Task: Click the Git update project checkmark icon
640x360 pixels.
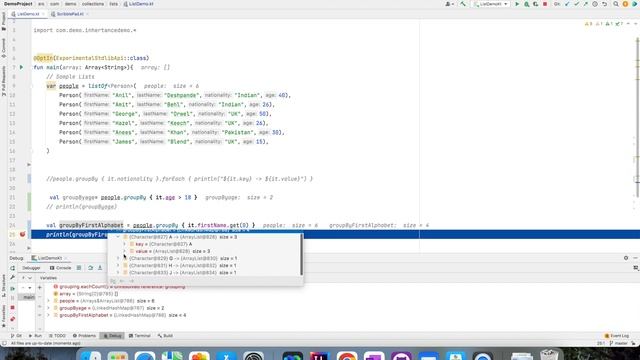Action: [567, 4]
